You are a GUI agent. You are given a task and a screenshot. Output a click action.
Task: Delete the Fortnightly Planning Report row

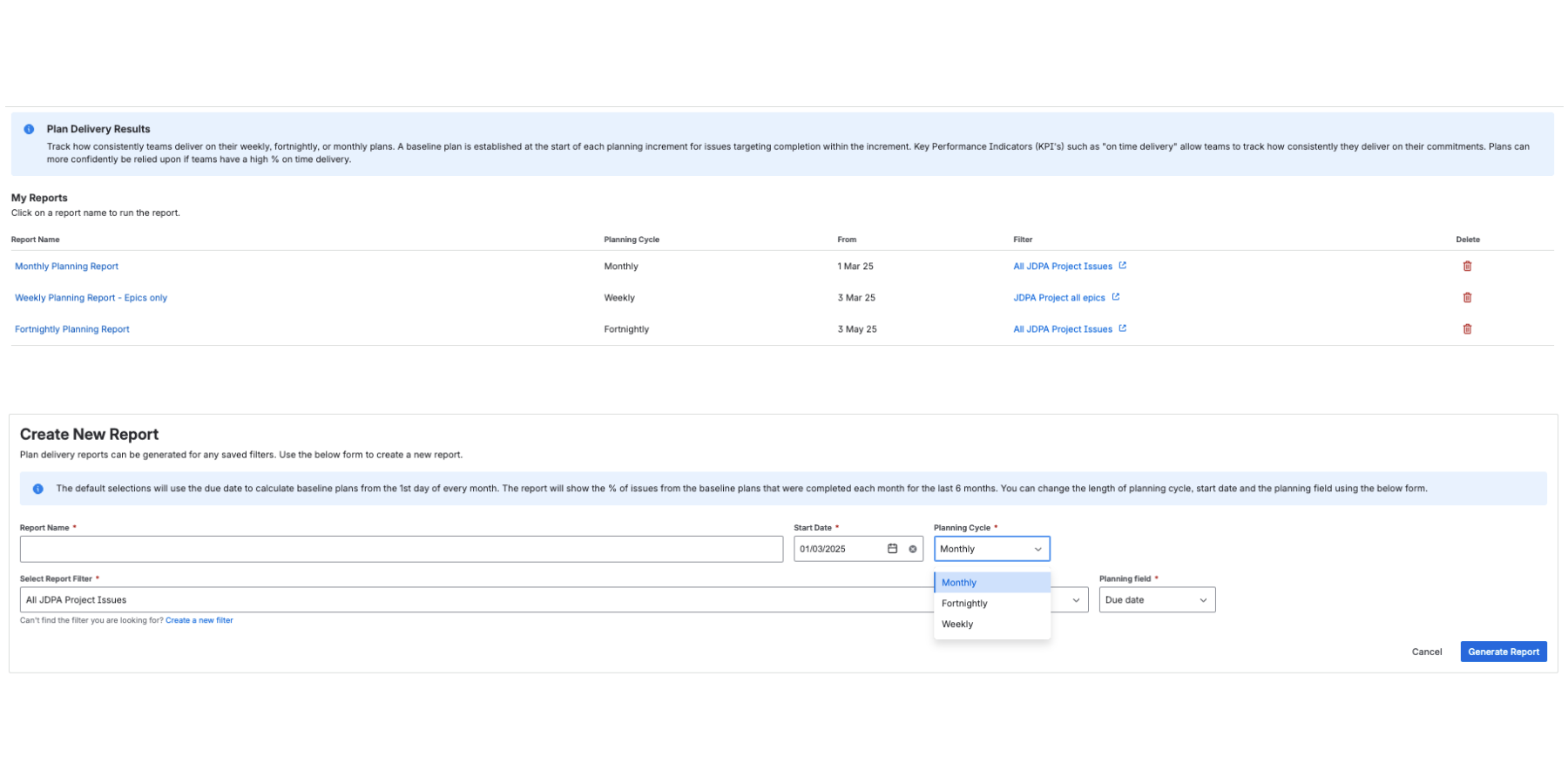pyautogui.click(x=1467, y=329)
